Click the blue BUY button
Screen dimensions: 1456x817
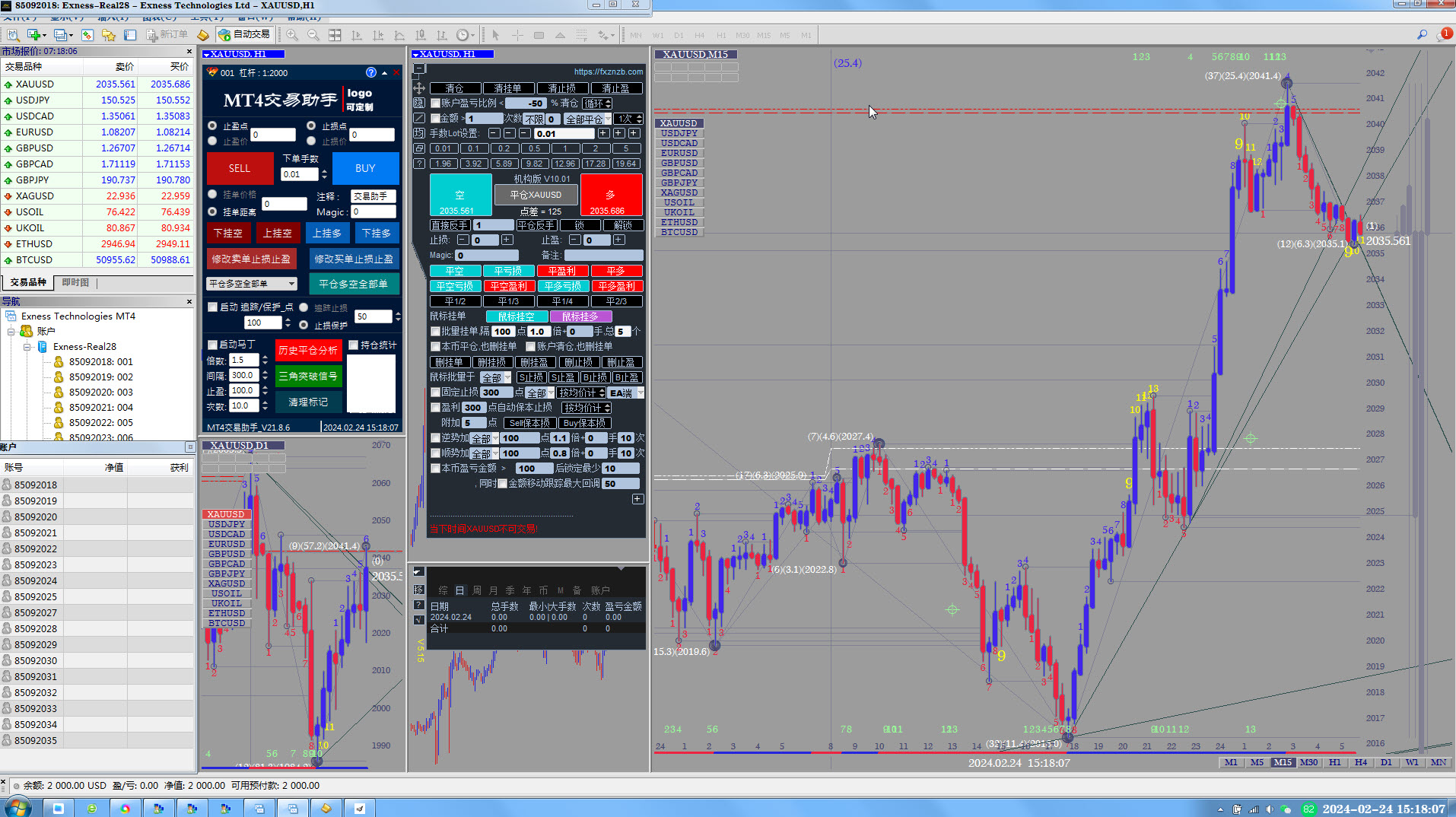click(x=365, y=168)
